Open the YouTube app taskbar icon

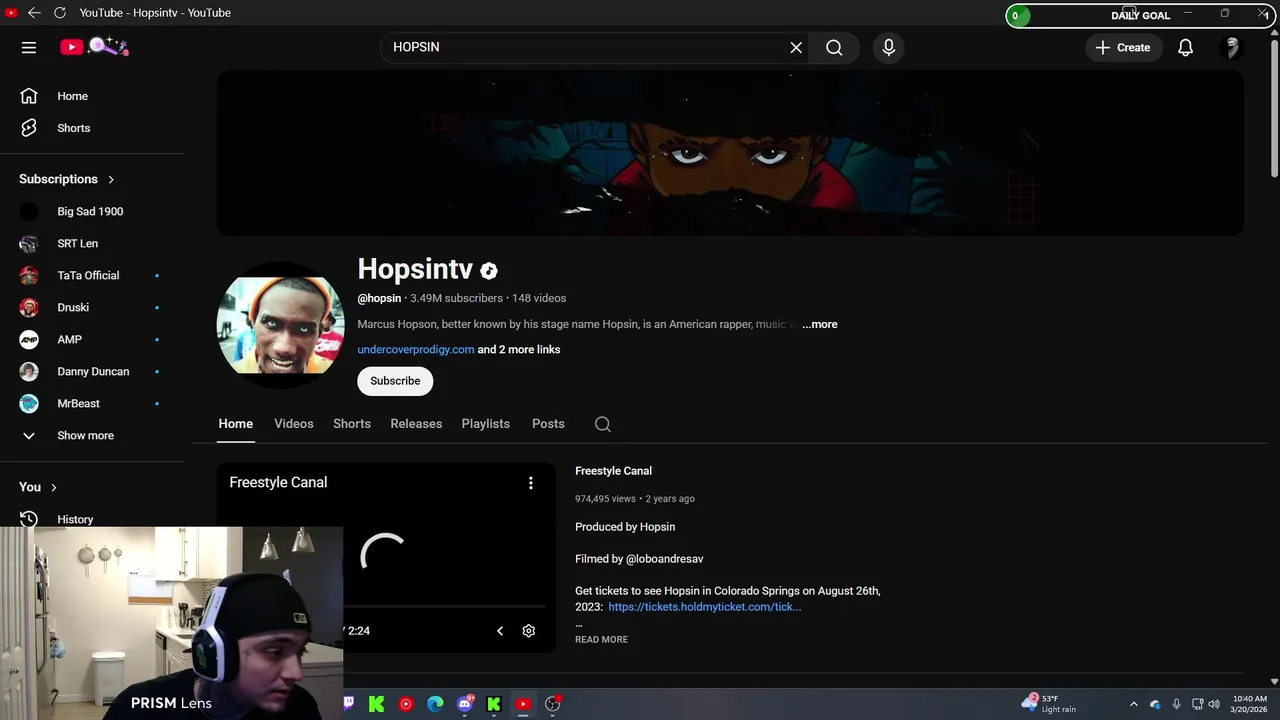tap(523, 704)
